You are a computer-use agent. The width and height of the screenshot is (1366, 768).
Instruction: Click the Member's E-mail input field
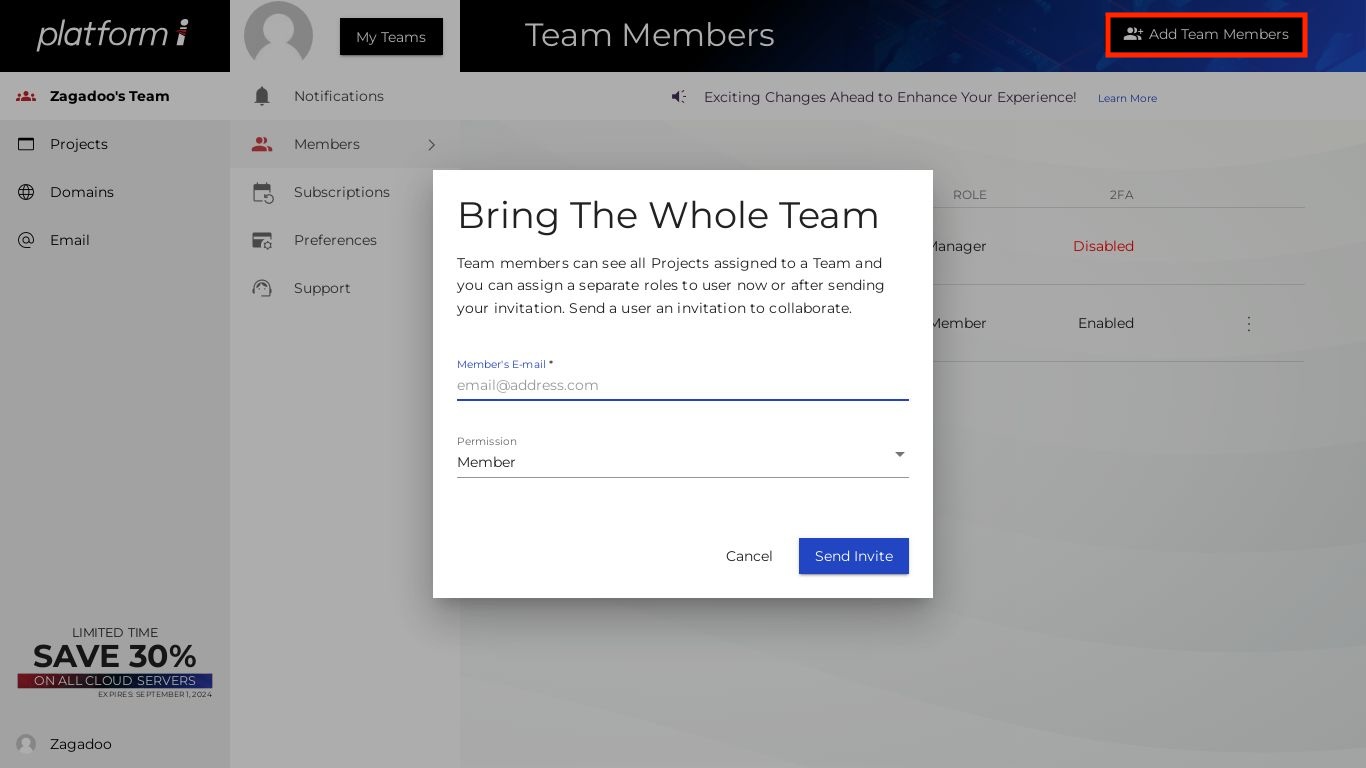683,385
